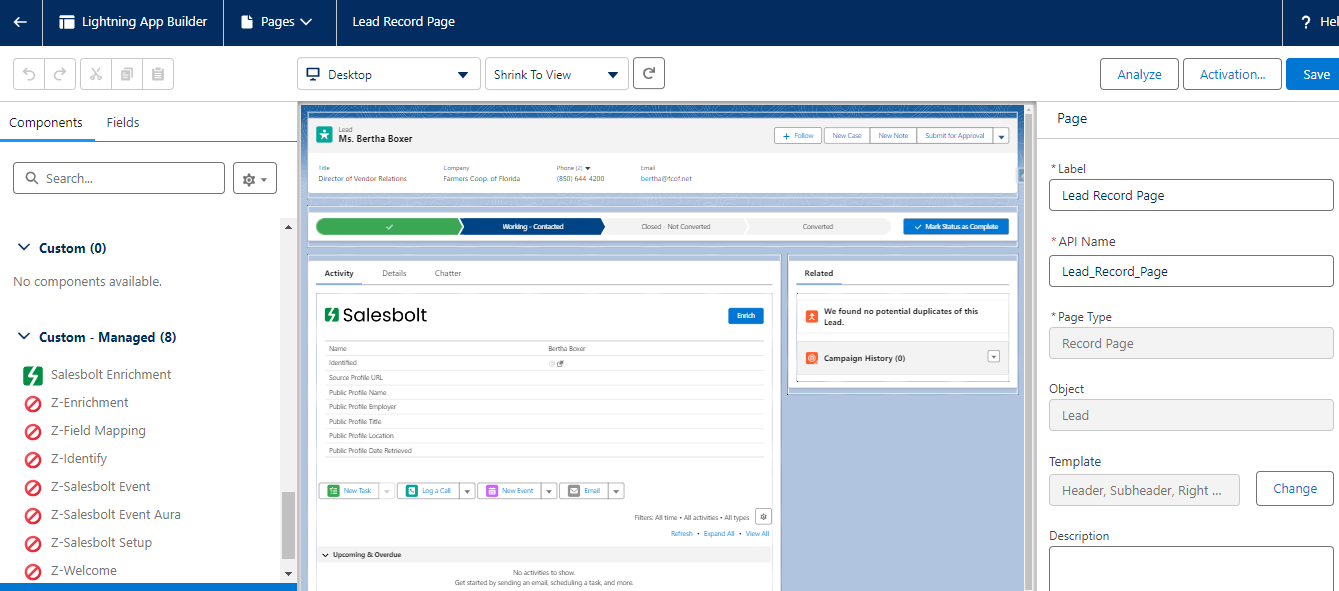Click the Change template button

(x=1295, y=489)
